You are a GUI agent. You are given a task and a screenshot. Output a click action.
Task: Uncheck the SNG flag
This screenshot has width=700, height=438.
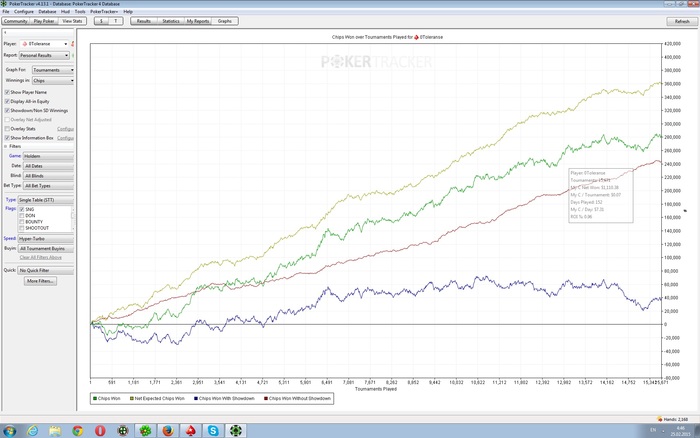click(x=21, y=209)
